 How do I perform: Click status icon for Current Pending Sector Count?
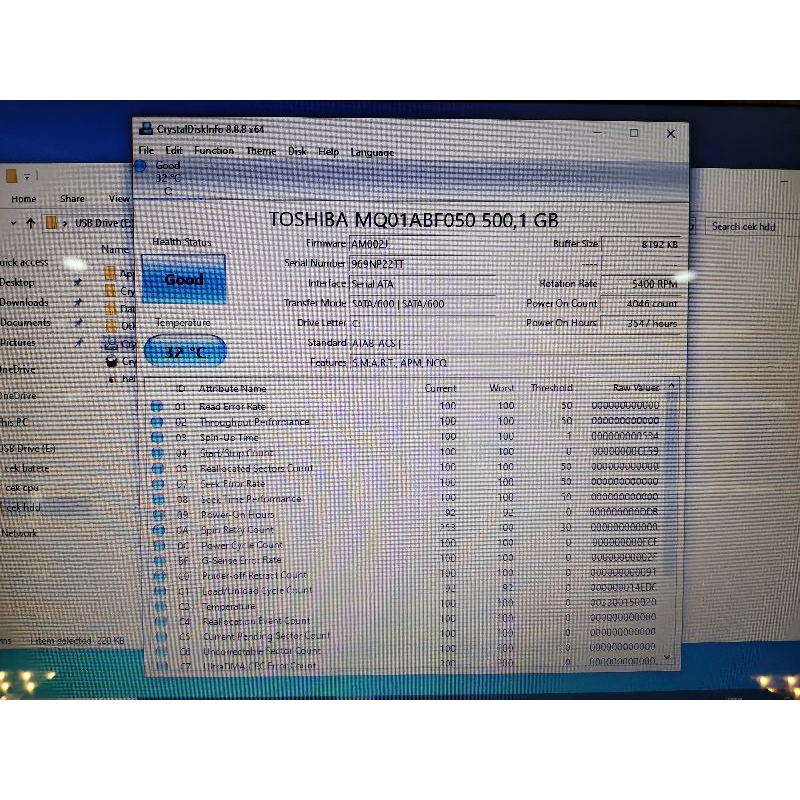(x=161, y=637)
